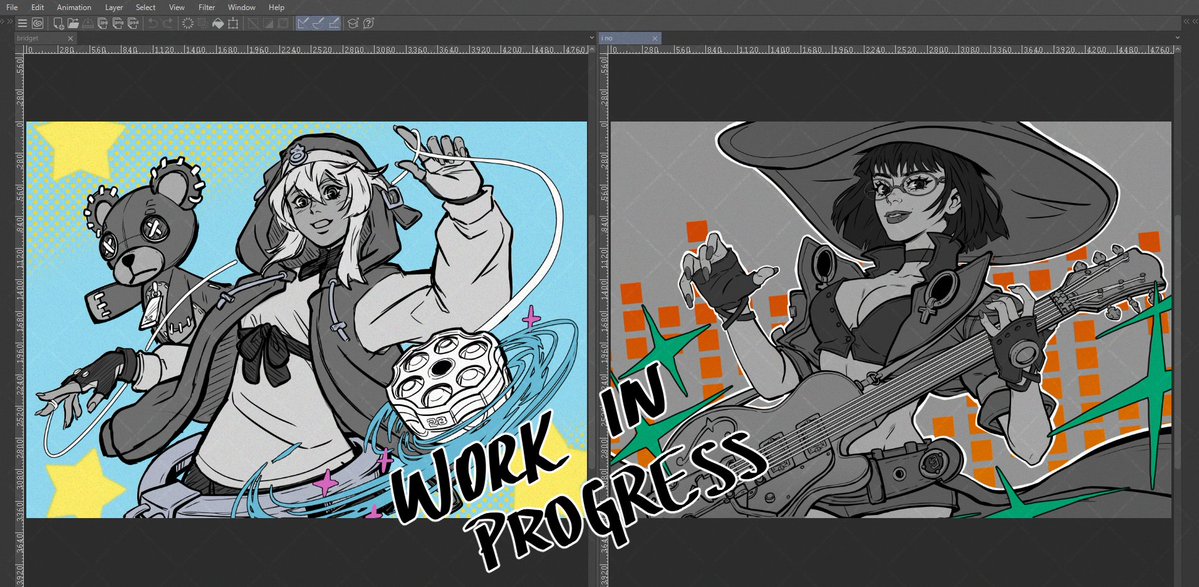Click the Undo arrow icon
This screenshot has height=587, width=1199.
(x=153, y=24)
